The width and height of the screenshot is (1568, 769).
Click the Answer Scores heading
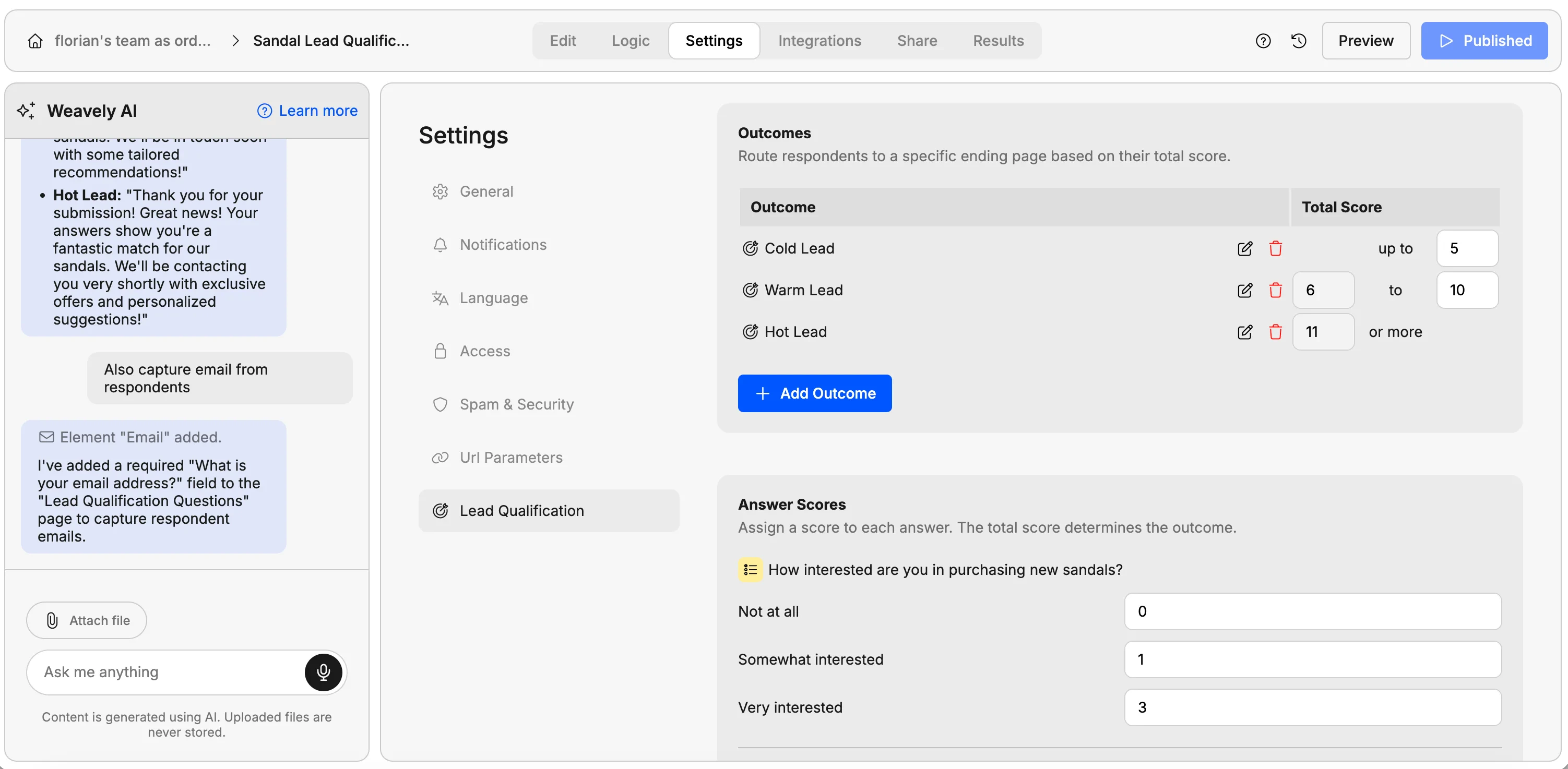coord(792,504)
